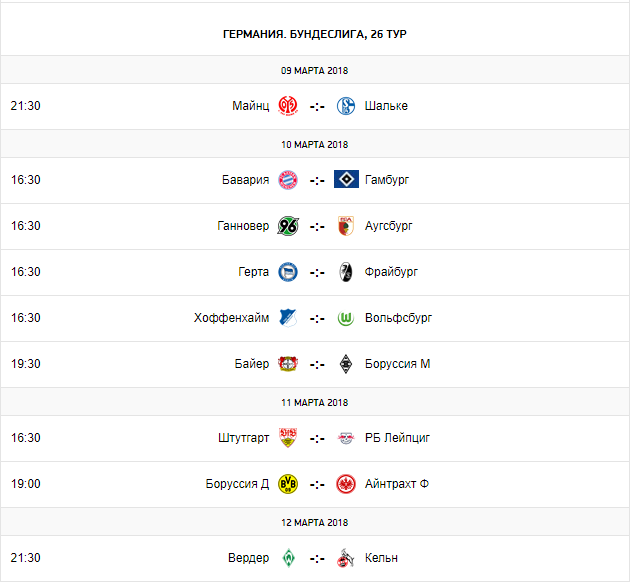
Task: Click the Schalke club logo
Action: point(347,106)
